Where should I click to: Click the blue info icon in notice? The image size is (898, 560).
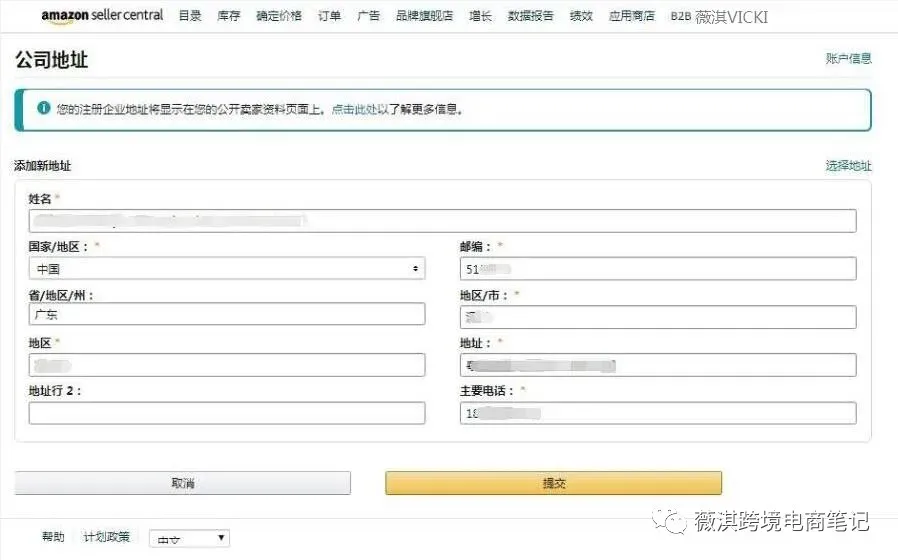(x=44, y=108)
